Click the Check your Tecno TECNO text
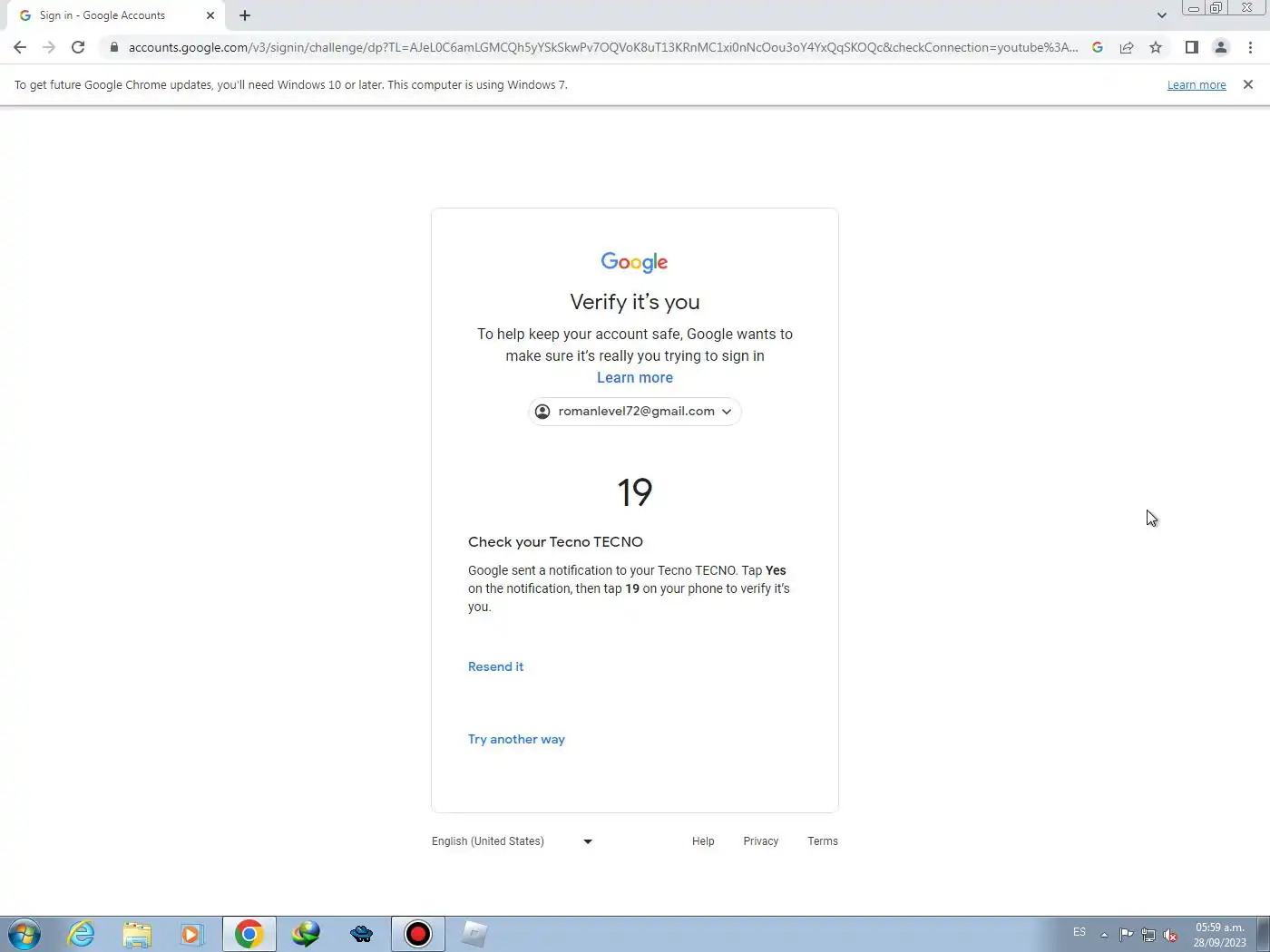The height and width of the screenshot is (952, 1270). coord(555,541)
